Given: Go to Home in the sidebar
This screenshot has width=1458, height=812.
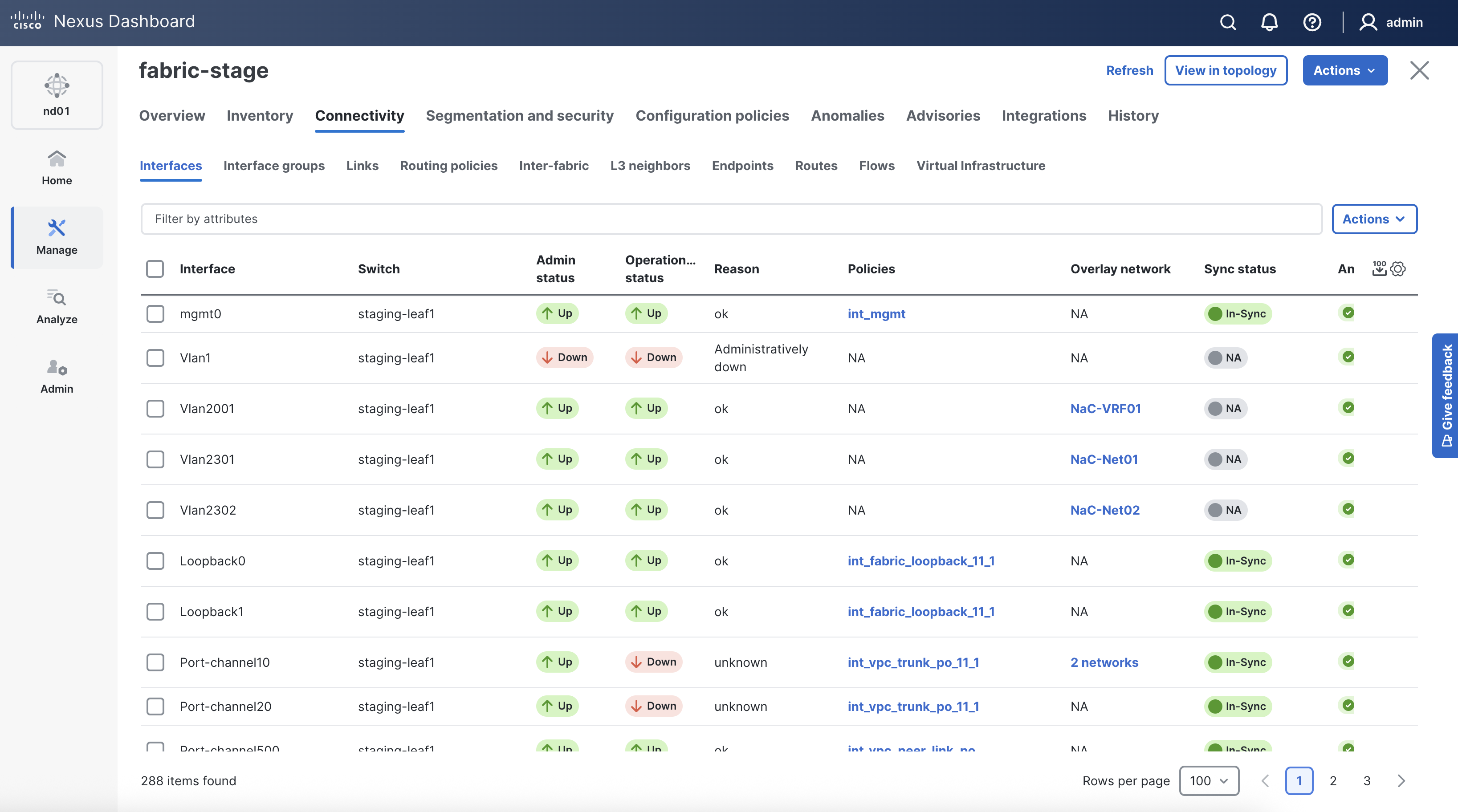Looking at the screenshot, I should coord(57,167).
